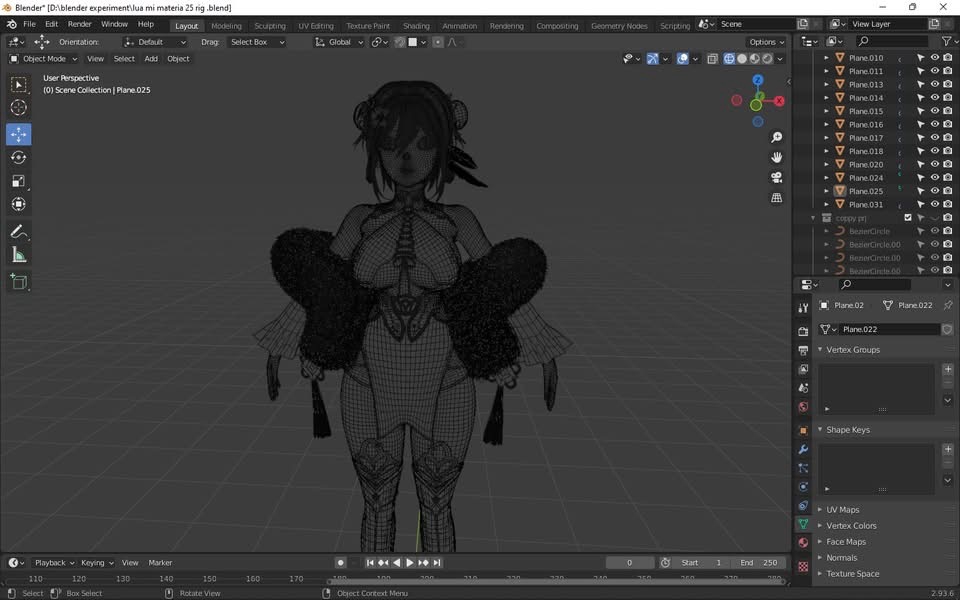Click the camera view icon in viewport

[776, 177]
